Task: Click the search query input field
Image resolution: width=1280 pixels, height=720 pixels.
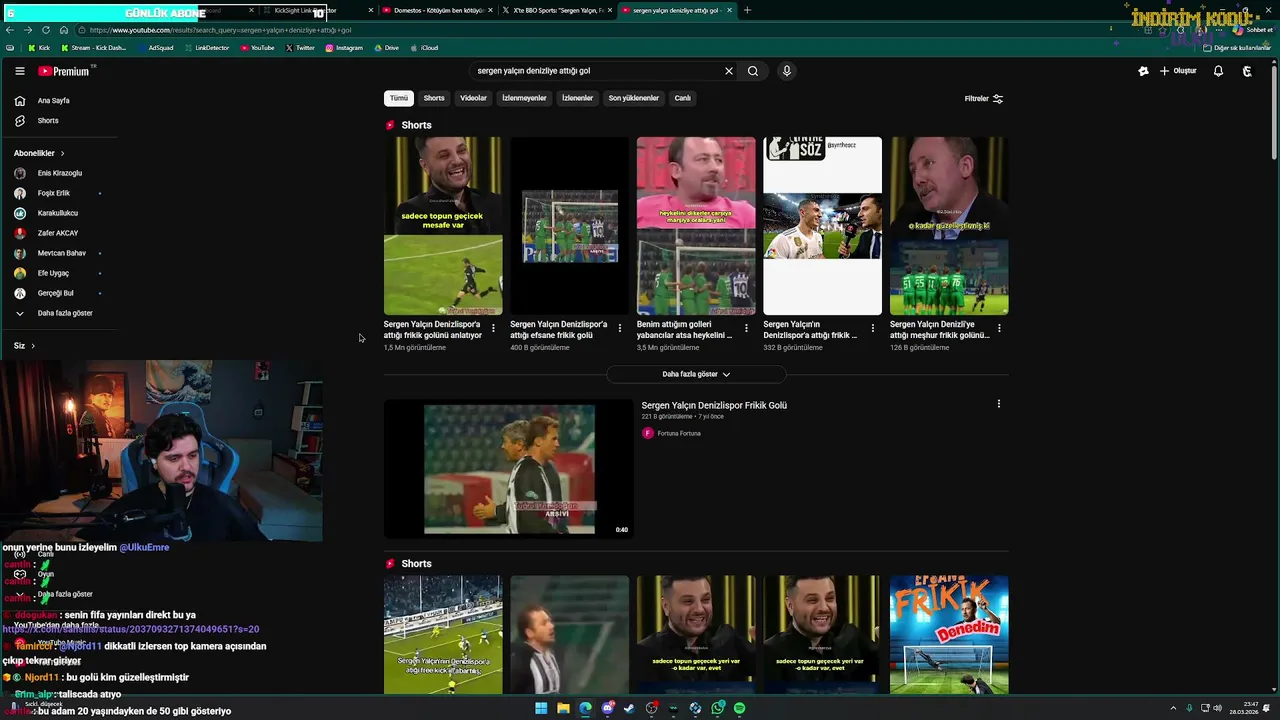Action: pos(597,71)
